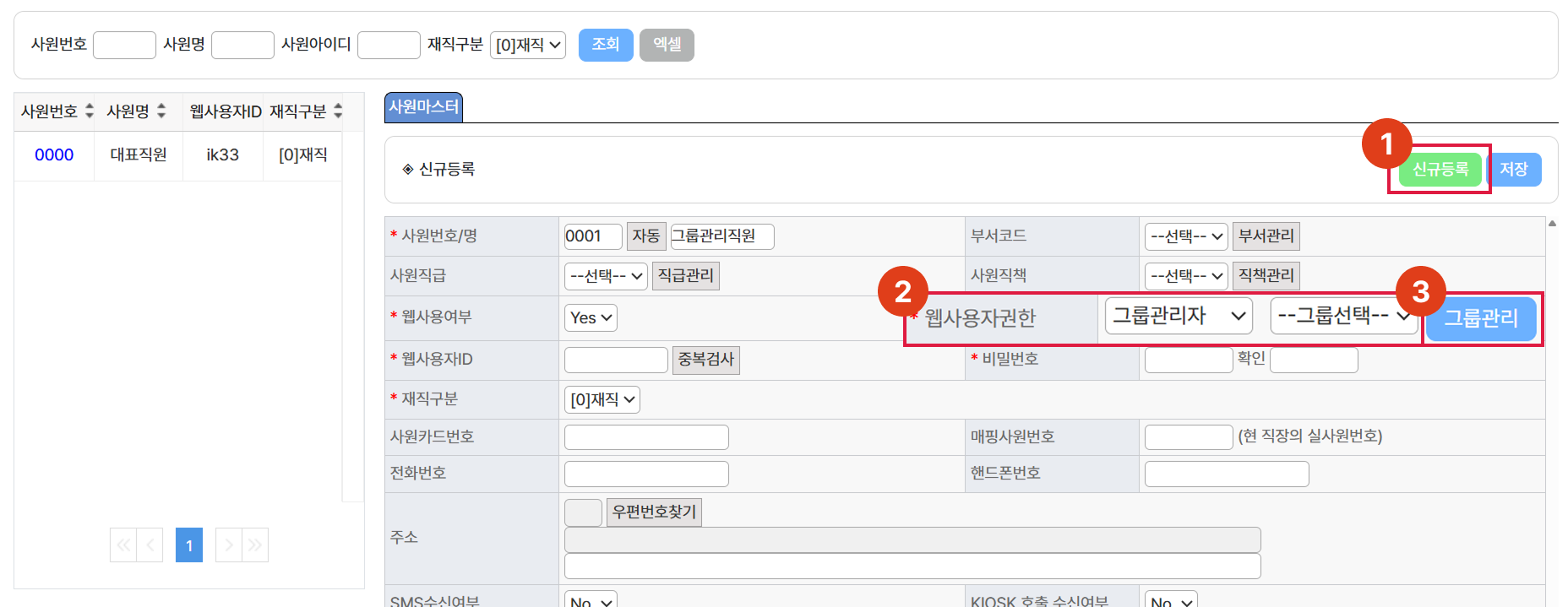Sort the list by 재직구분 column
The width and height of the screenshot is (1568, 607).
point(338,111)
